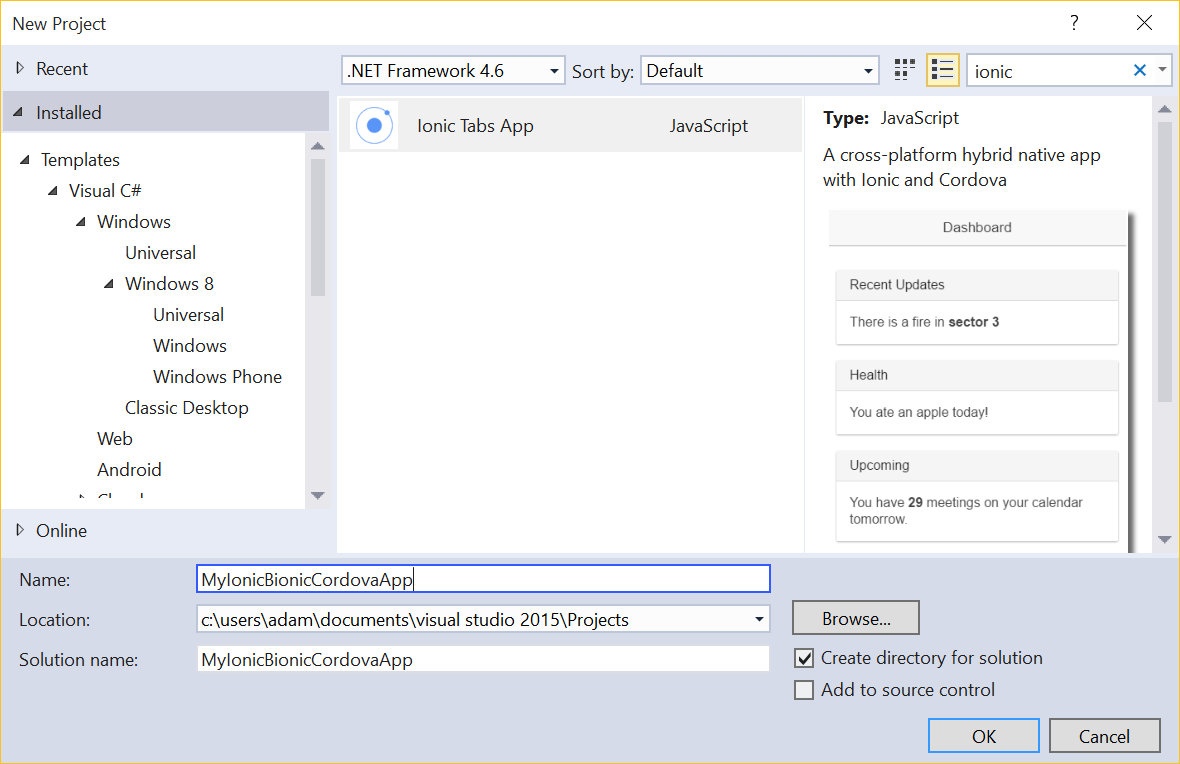Collapse the Installed section
The height and width of the screenshot is (764, 1180).
[x=19, y=112]
